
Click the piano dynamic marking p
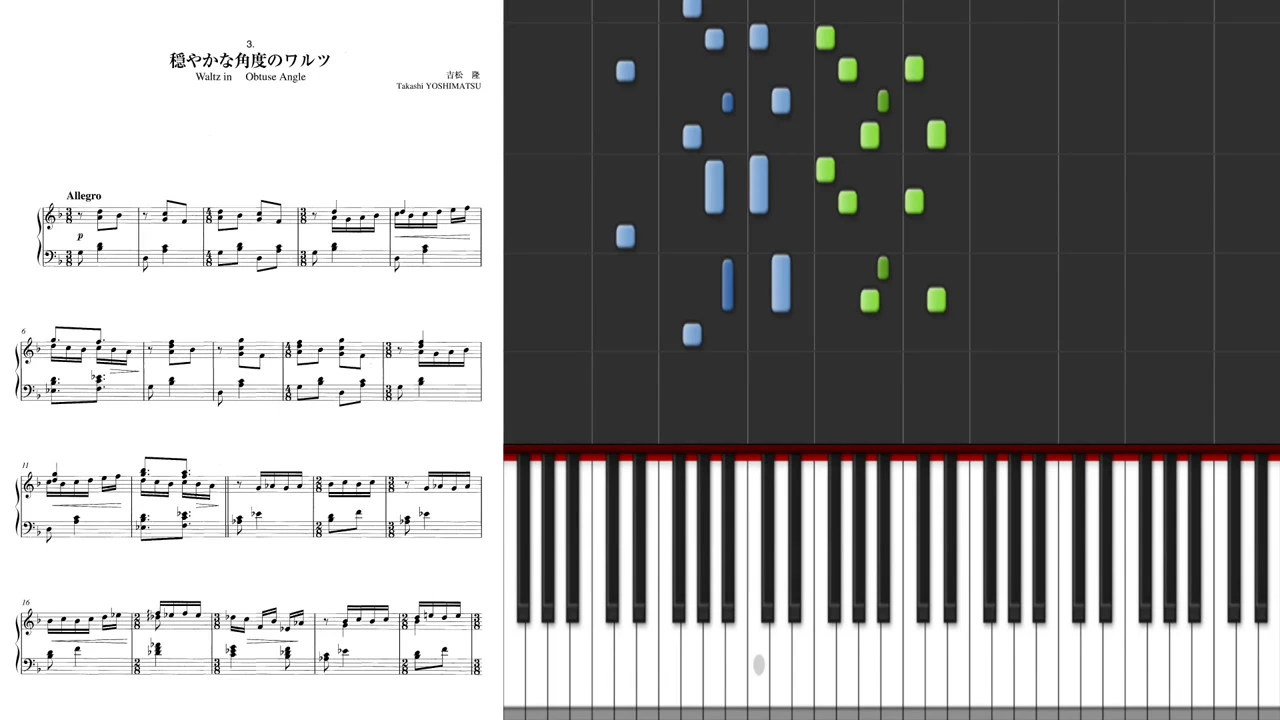point(80,236)
